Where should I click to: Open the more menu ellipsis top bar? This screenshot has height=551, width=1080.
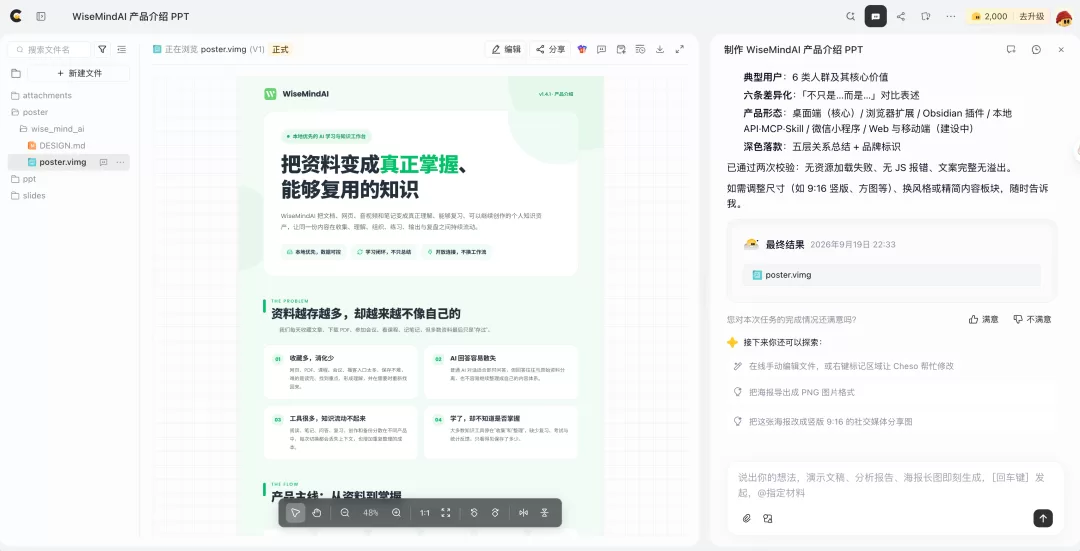click(951, 16)
